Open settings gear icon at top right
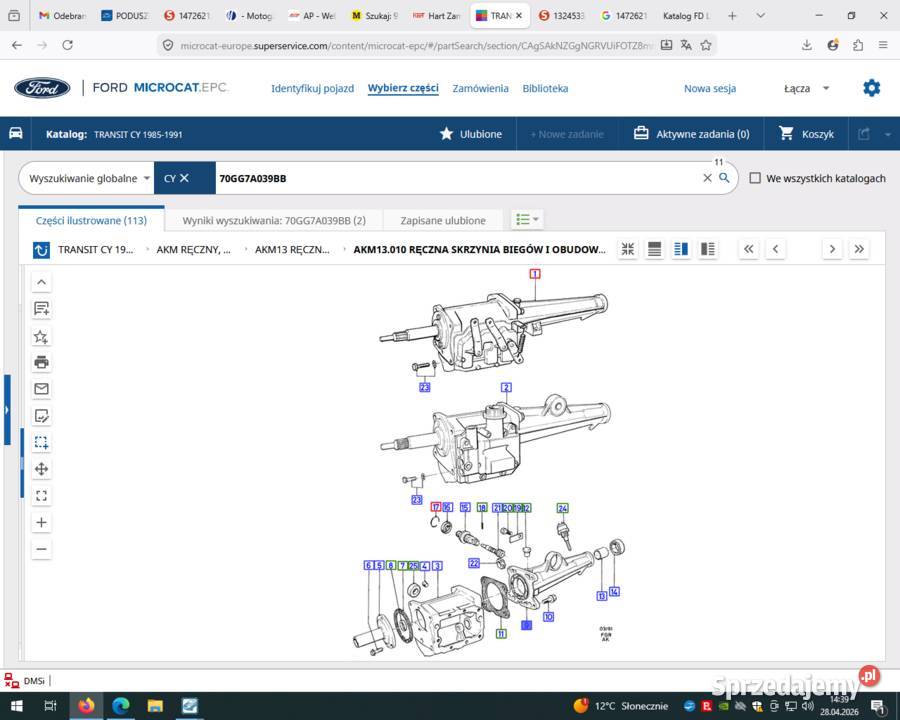900x720 pixels. click(871, 88)
